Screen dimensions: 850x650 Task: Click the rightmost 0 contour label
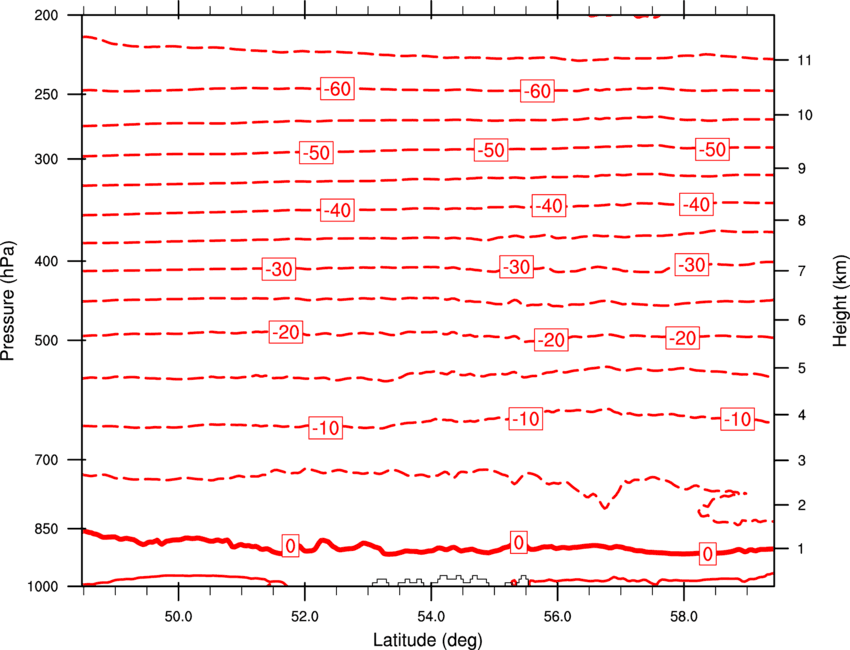[707, 554]
